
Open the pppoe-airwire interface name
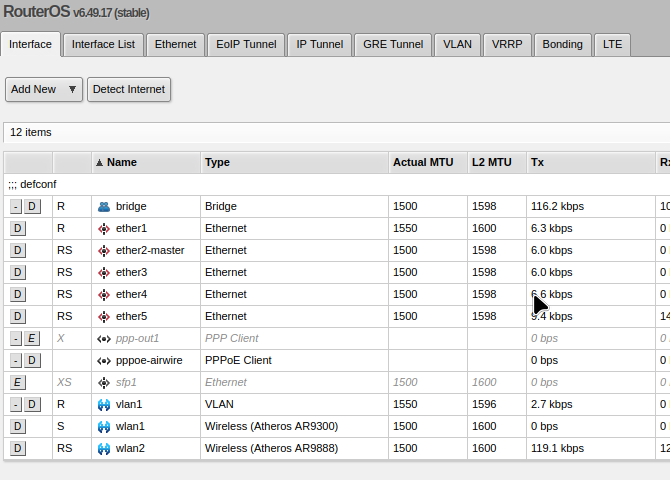pos(149,360)
